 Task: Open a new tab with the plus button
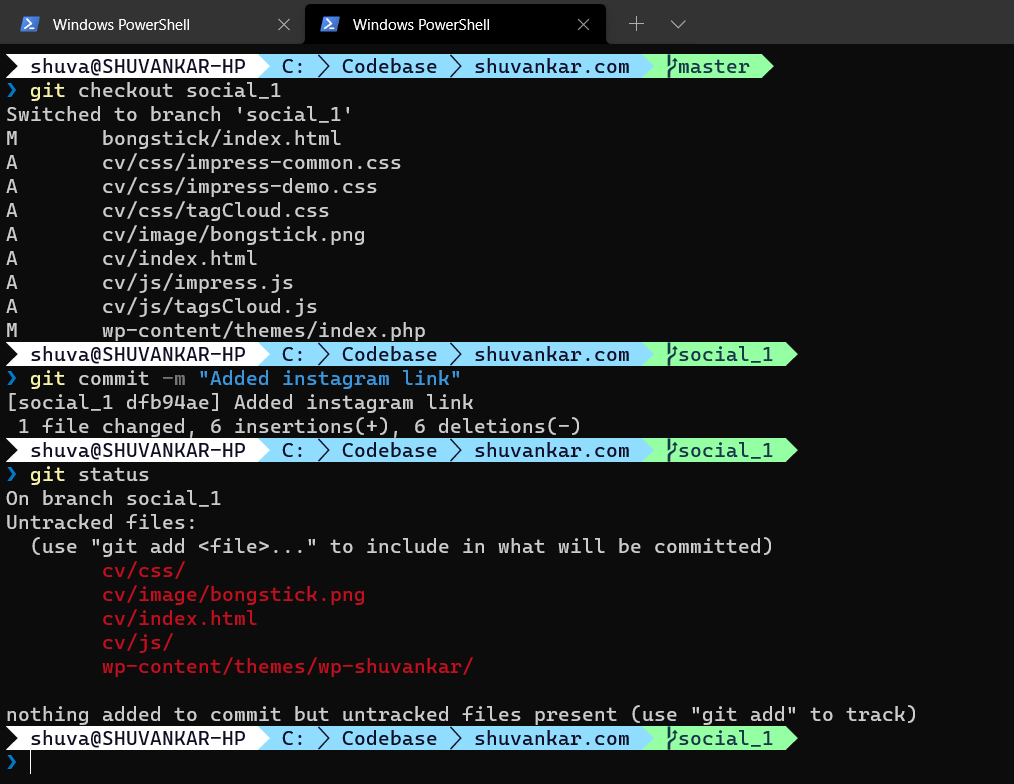[x=636, y=24]
